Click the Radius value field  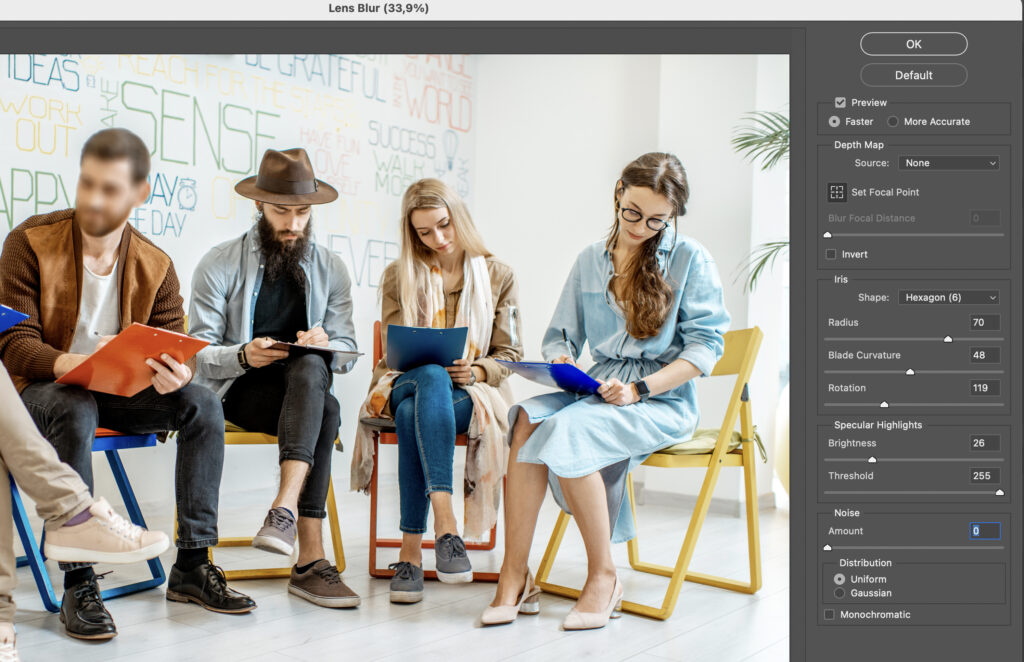point(984,323)
